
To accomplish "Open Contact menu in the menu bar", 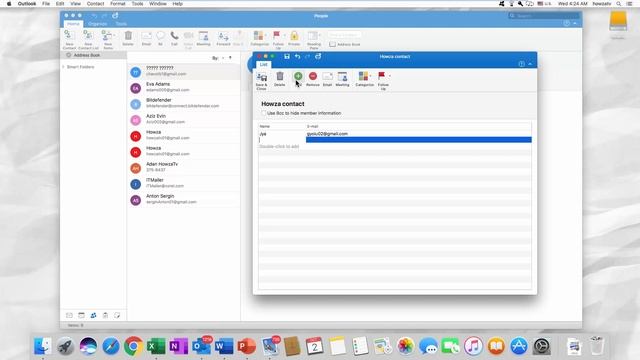I will point(96,4).
